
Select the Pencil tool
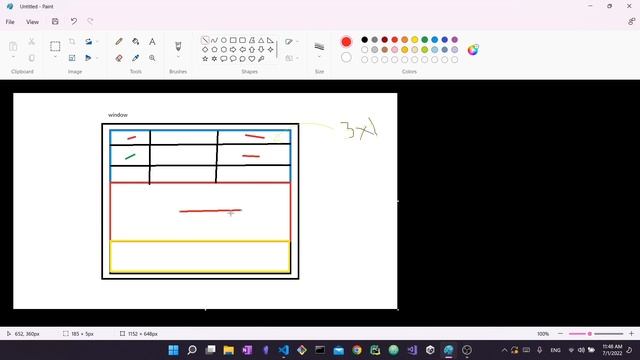(x=119, y=42)
